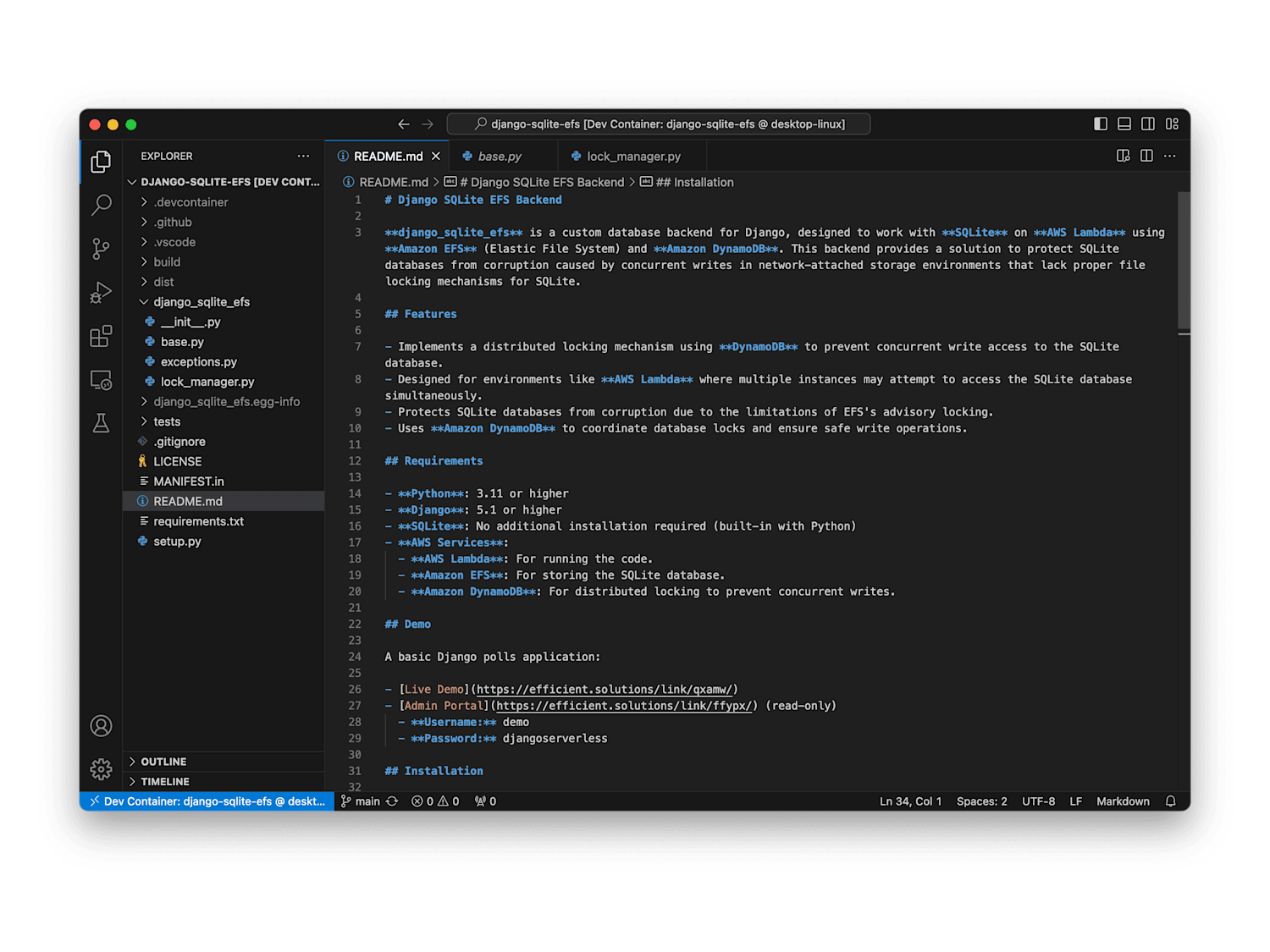Change end of line LF setting
Screen dimensions: 1270x952
tap(1076, 801)
